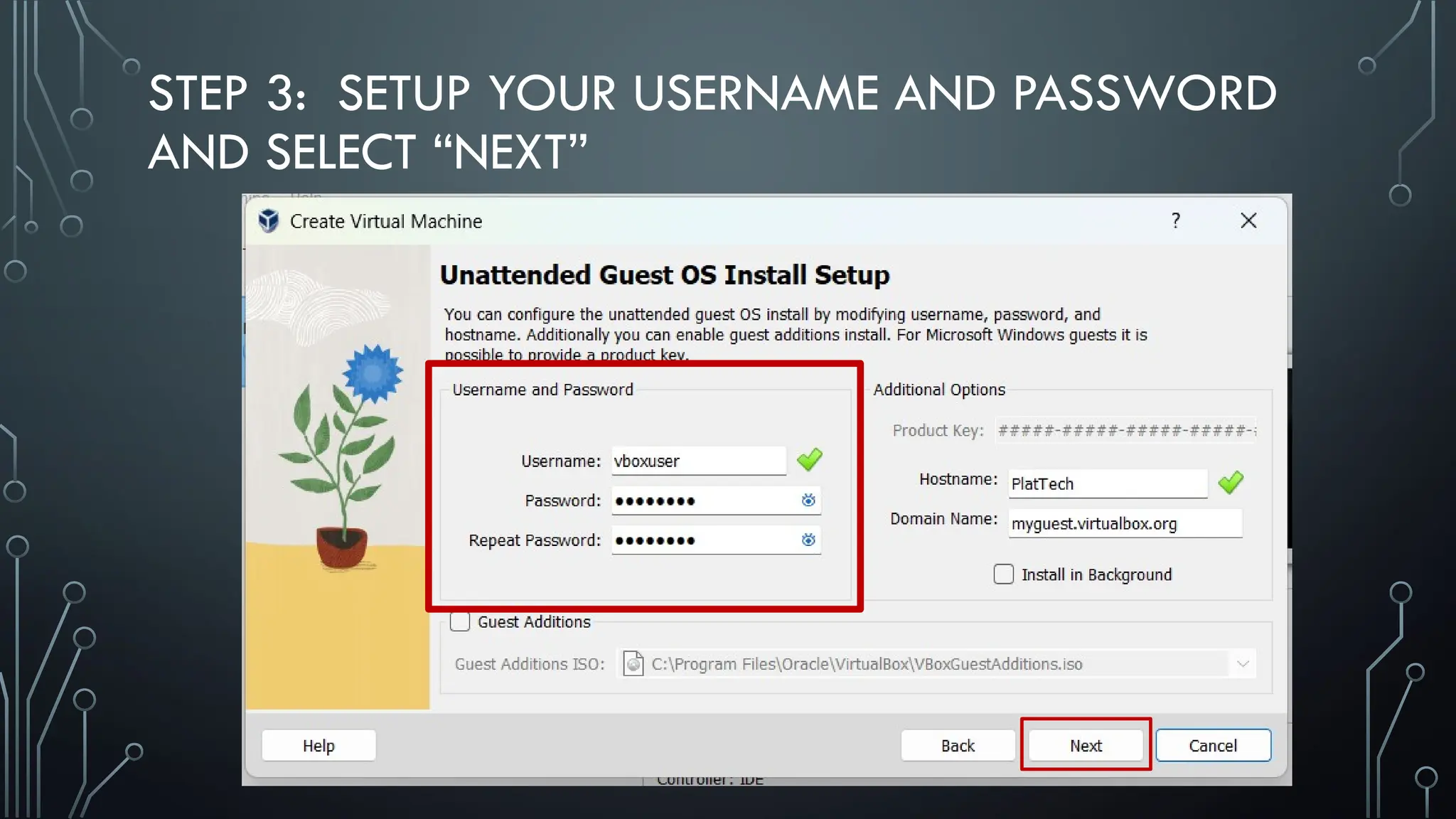Click the file icon in Guest Additions ISO
This screenshot has height=819, width=1456.
tap(633, 663)
